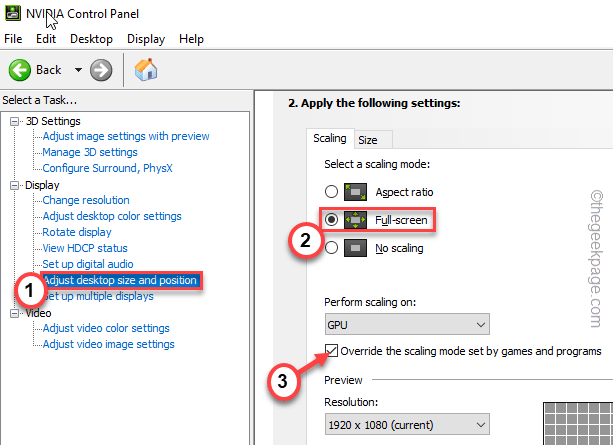The width and height of the screenshot is (613, 445).
Task: Open Adjust image settings with preview
Action: [126, 136]
